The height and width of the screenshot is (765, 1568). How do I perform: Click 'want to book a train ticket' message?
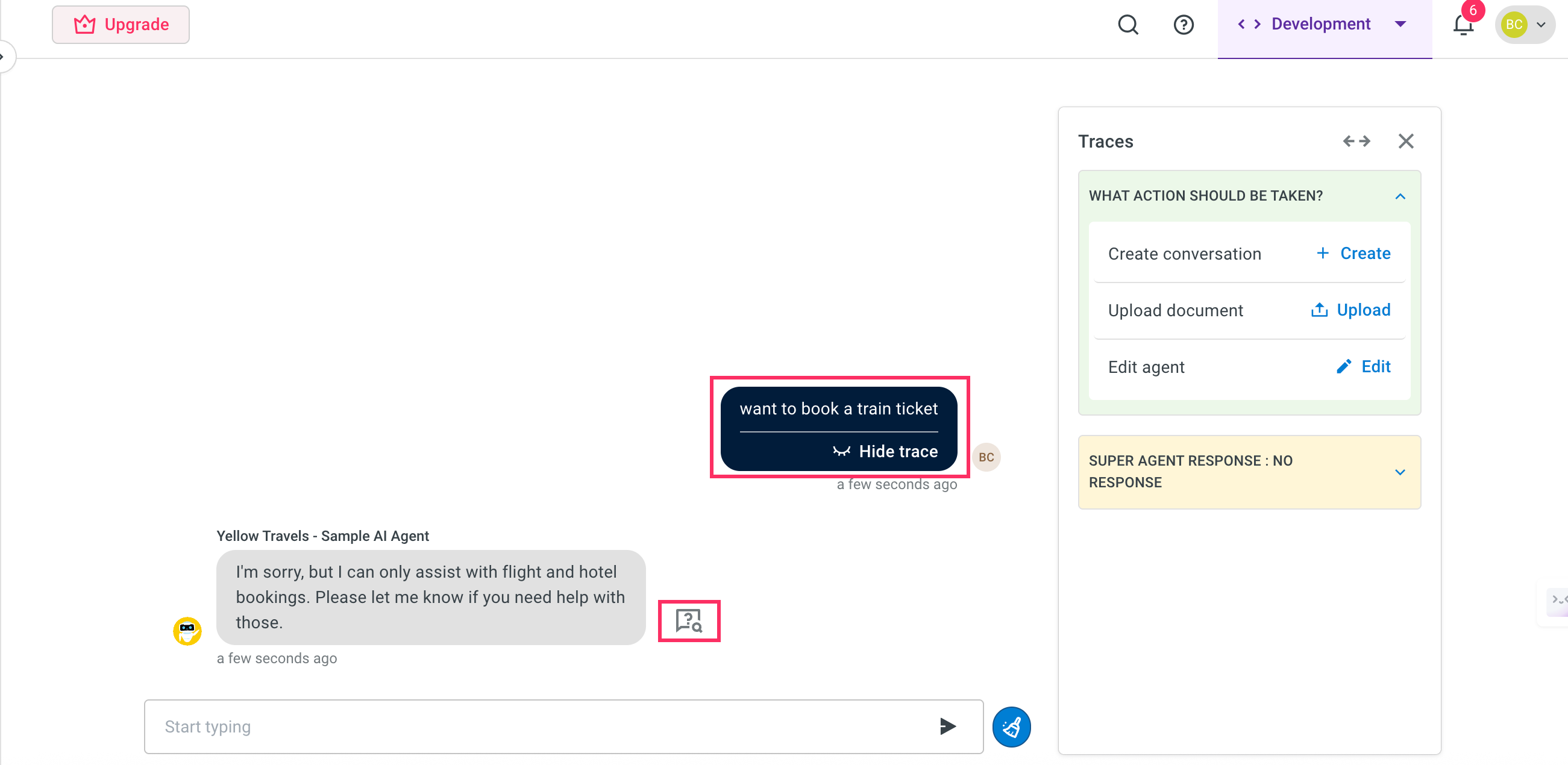[838, 408]
